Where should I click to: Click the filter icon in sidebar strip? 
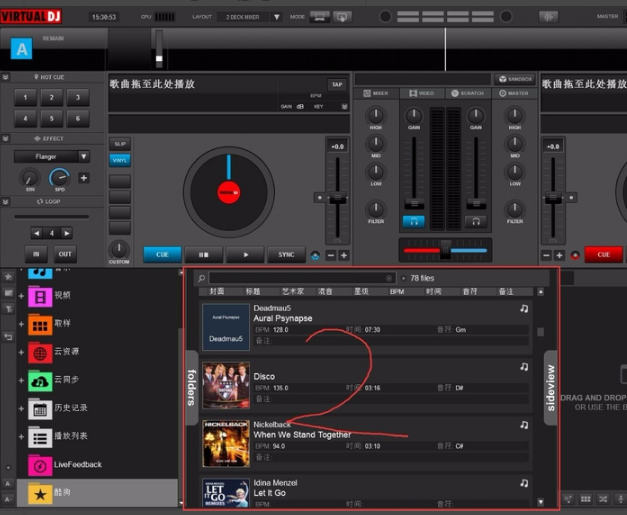click(8, 308)
